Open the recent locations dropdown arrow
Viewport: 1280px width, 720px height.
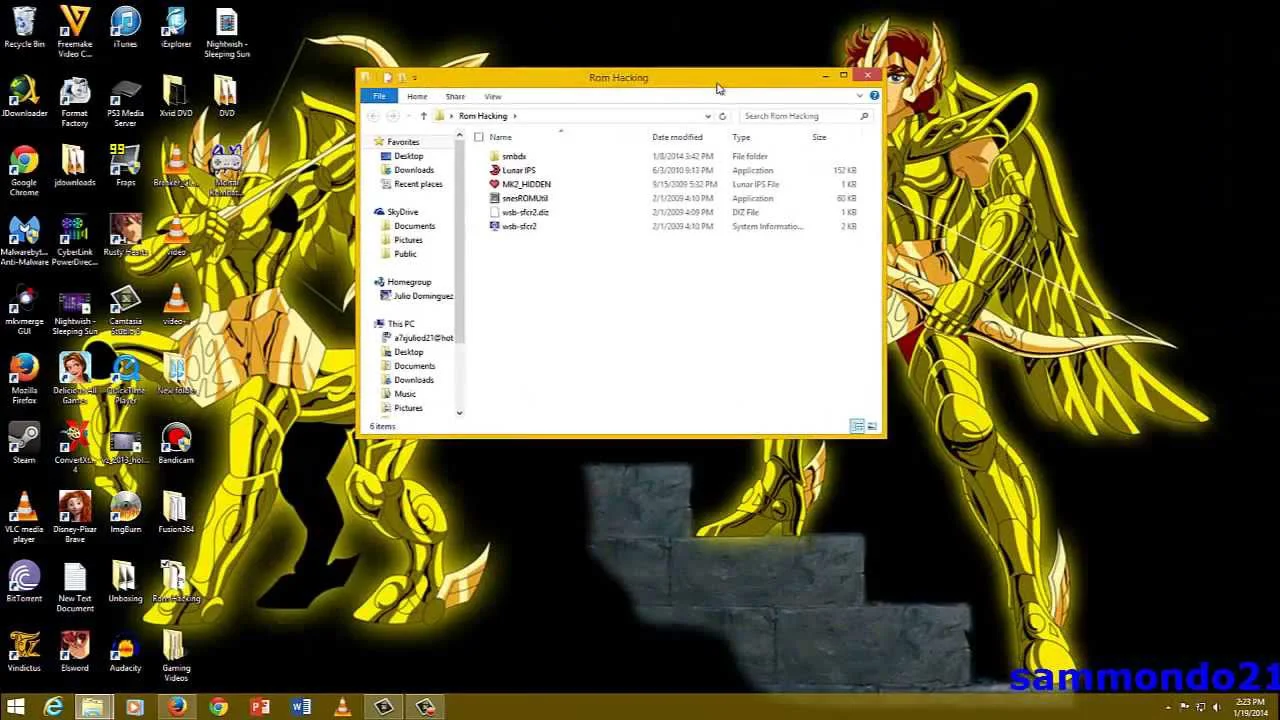coord(407,116)
